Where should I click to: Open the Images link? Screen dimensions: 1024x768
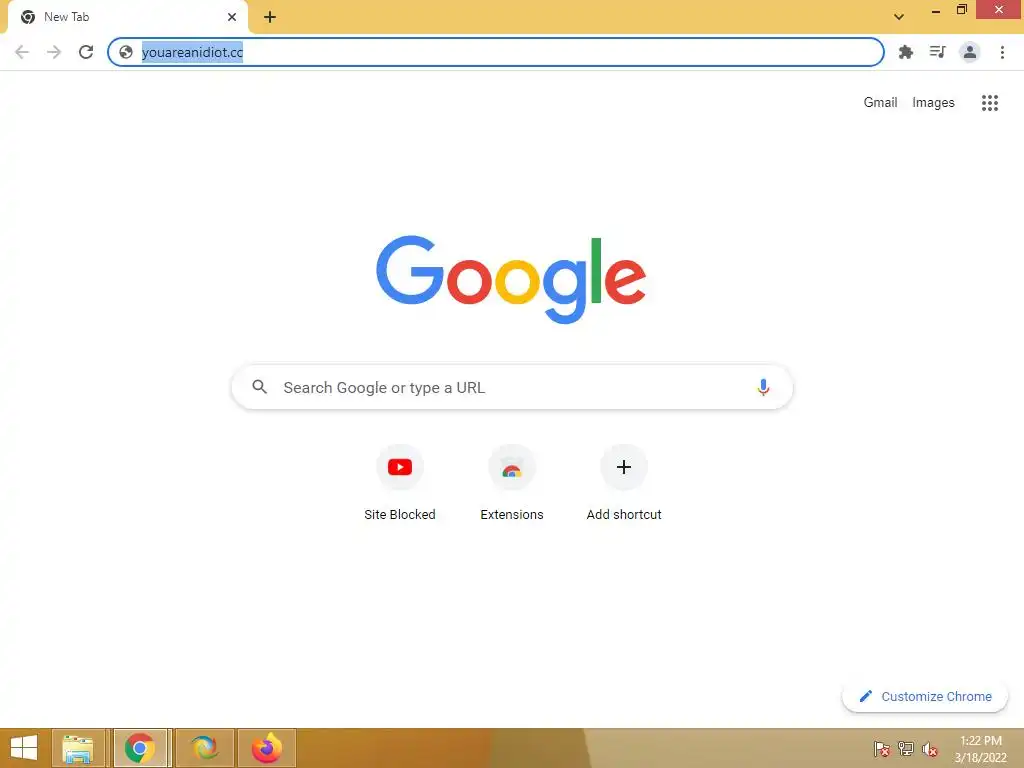tap(933, 103)
